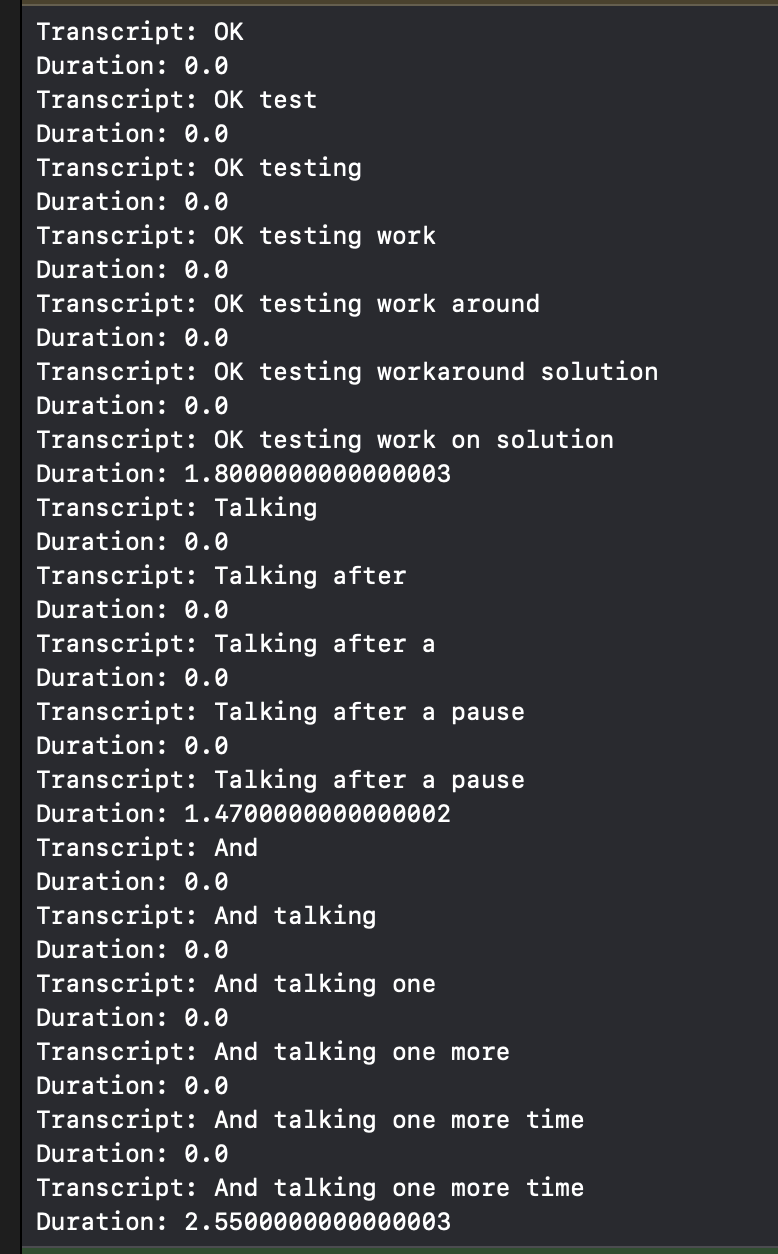This screenshot has height=1254, width=778.
Task: Select the "Transcript: OK testing" output line
Action: pyautogui.click(x=198, y=168)
